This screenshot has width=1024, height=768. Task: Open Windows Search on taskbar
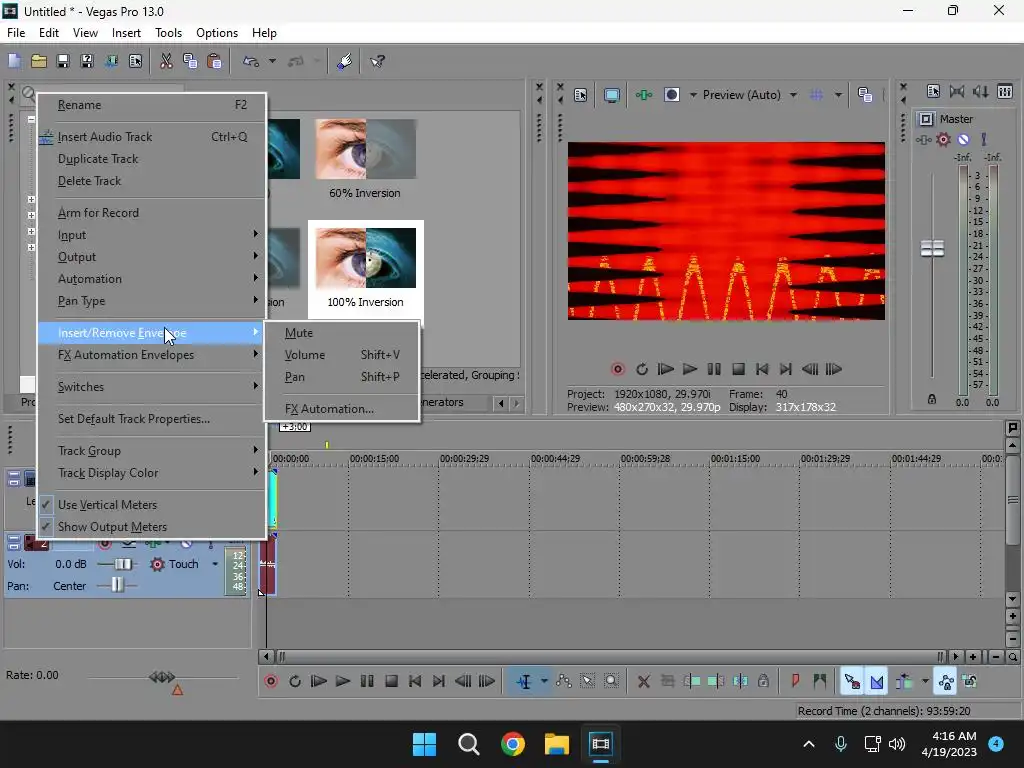469,744
